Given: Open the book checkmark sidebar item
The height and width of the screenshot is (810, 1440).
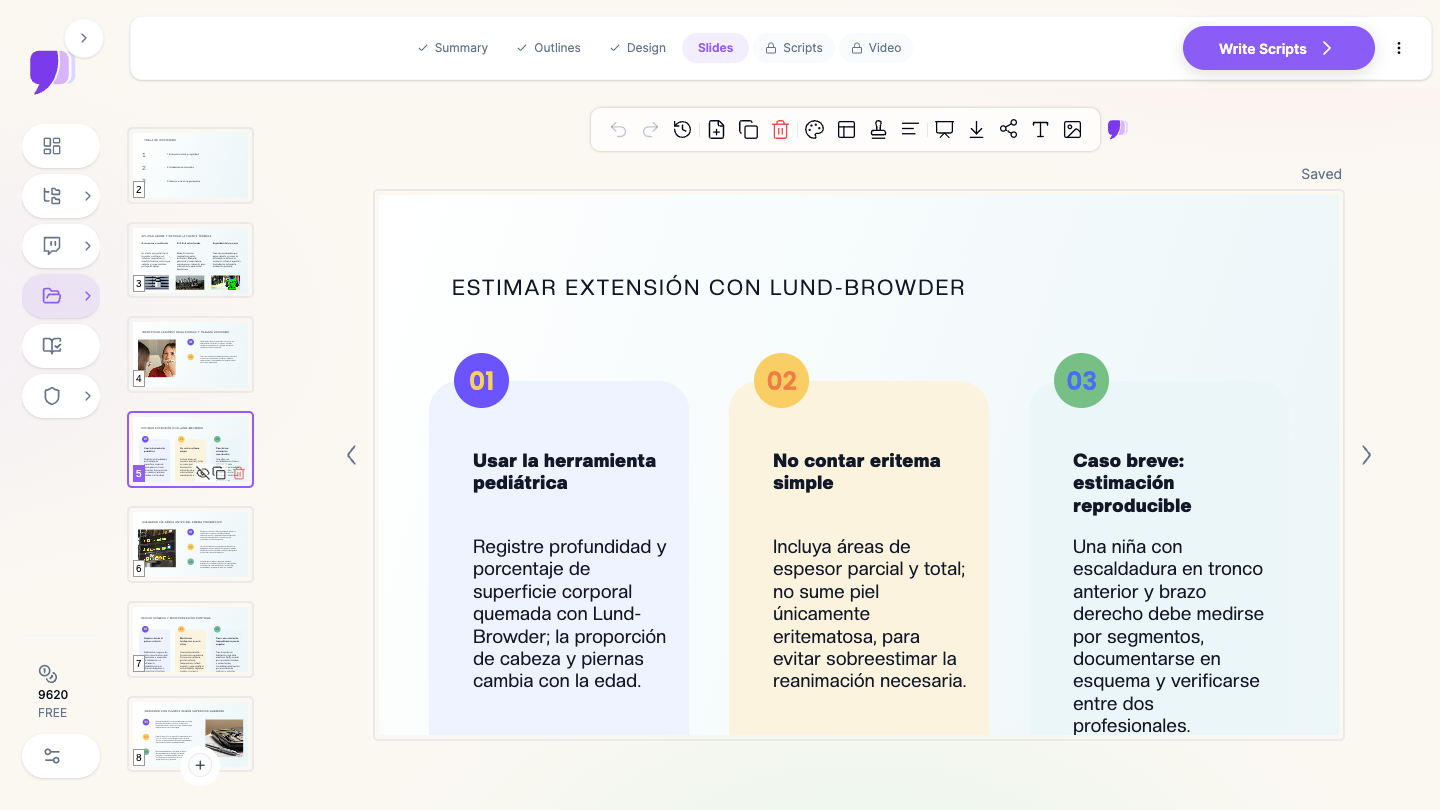Looking at the screenshot, I should click(x=61, y=346).
